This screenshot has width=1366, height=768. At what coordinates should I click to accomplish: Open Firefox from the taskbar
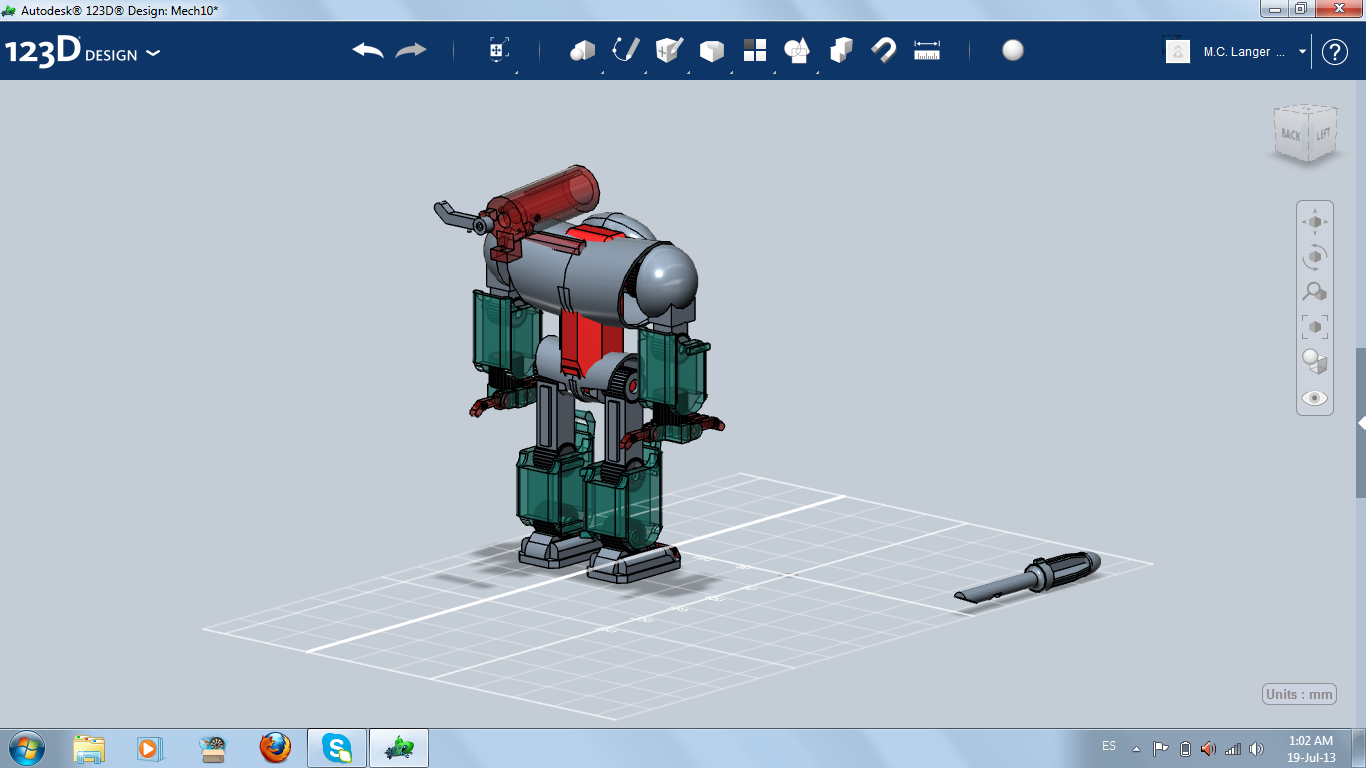[x=275, y=748]
